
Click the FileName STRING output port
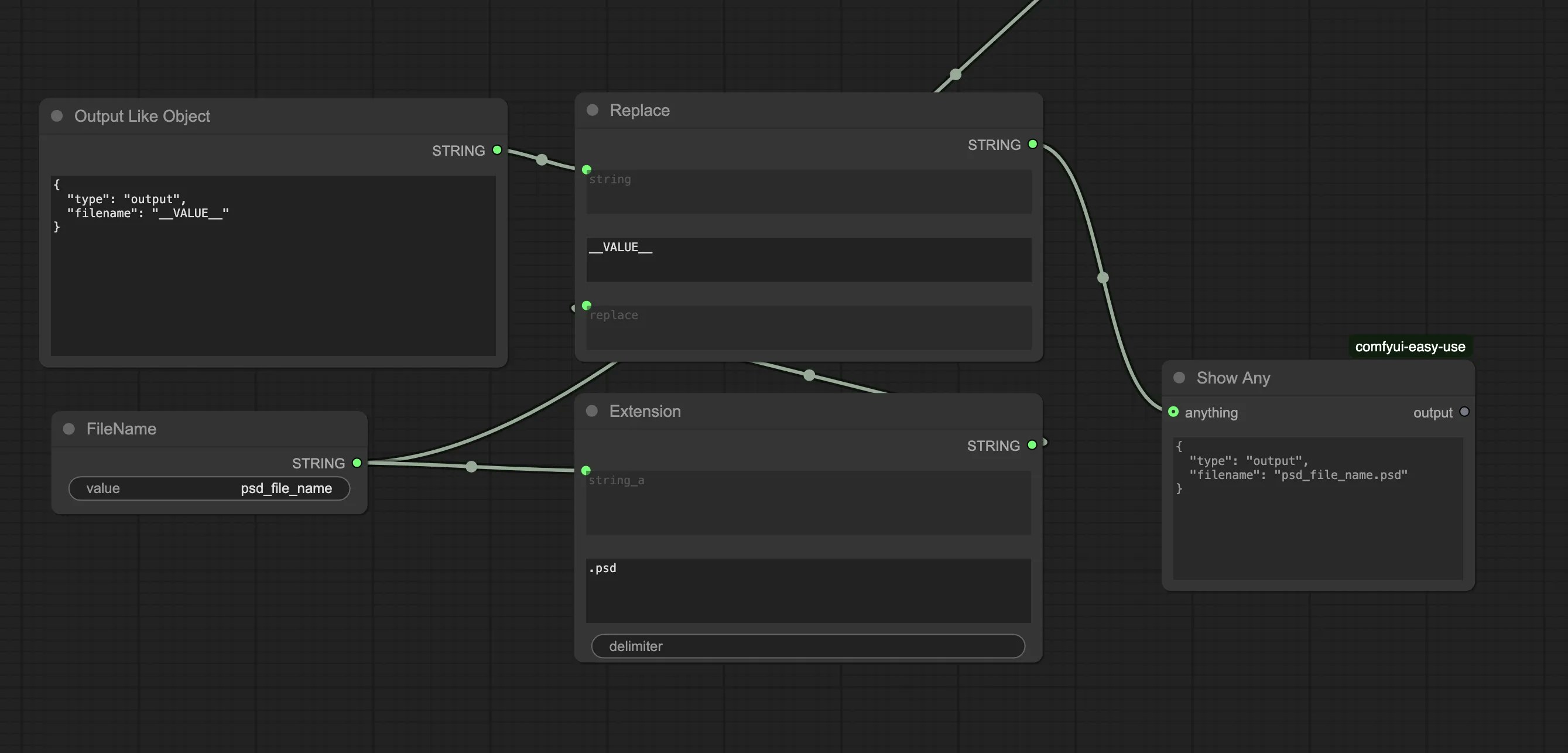(357, 463)
